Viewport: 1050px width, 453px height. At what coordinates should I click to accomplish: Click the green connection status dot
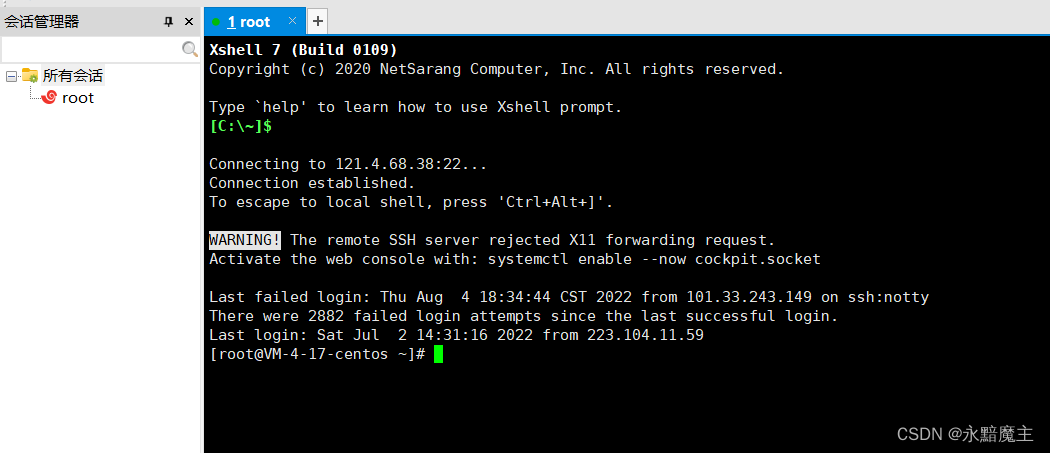pos(216,21)
